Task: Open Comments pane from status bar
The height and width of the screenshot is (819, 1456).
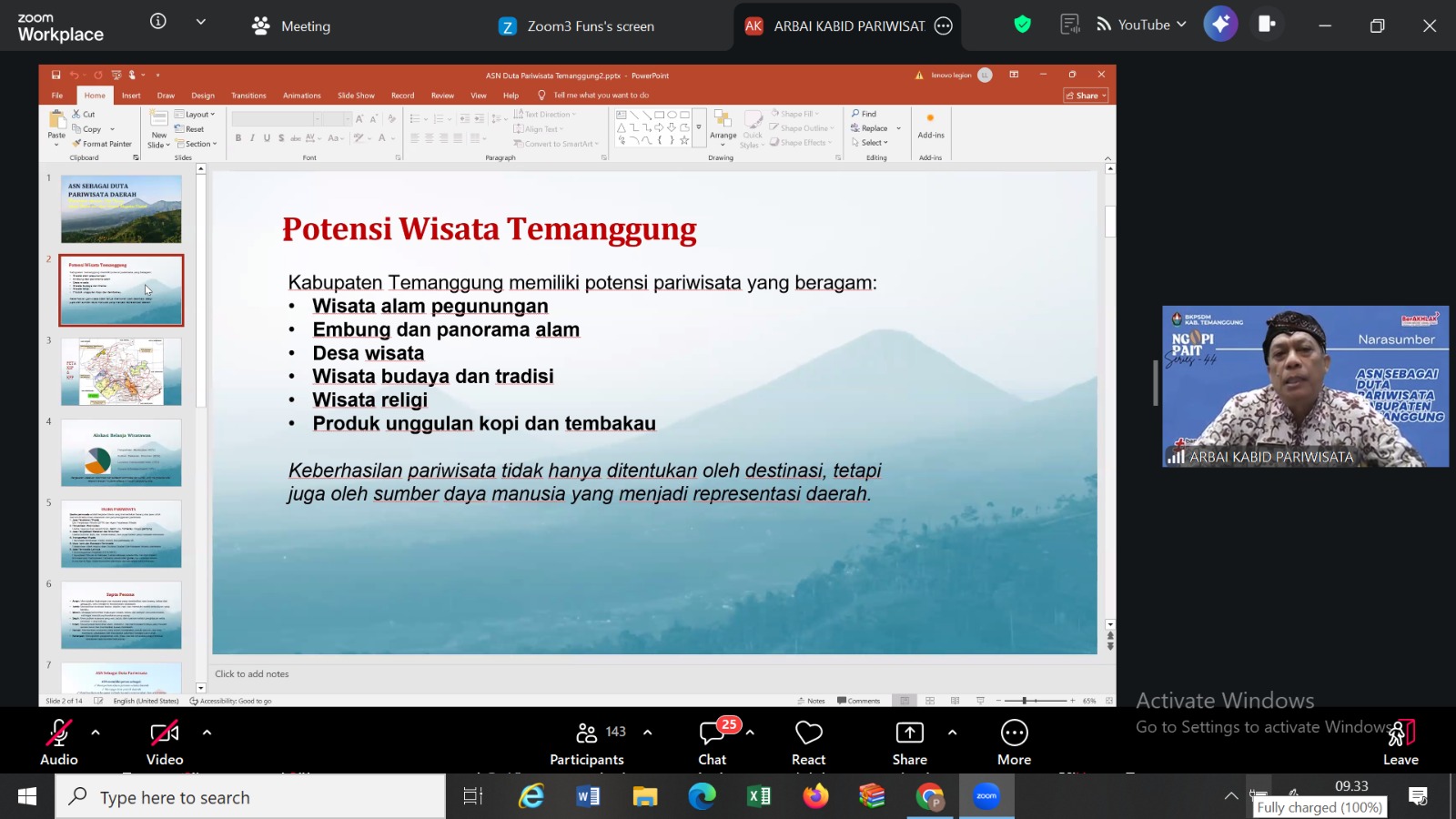Action: (858, 701)
